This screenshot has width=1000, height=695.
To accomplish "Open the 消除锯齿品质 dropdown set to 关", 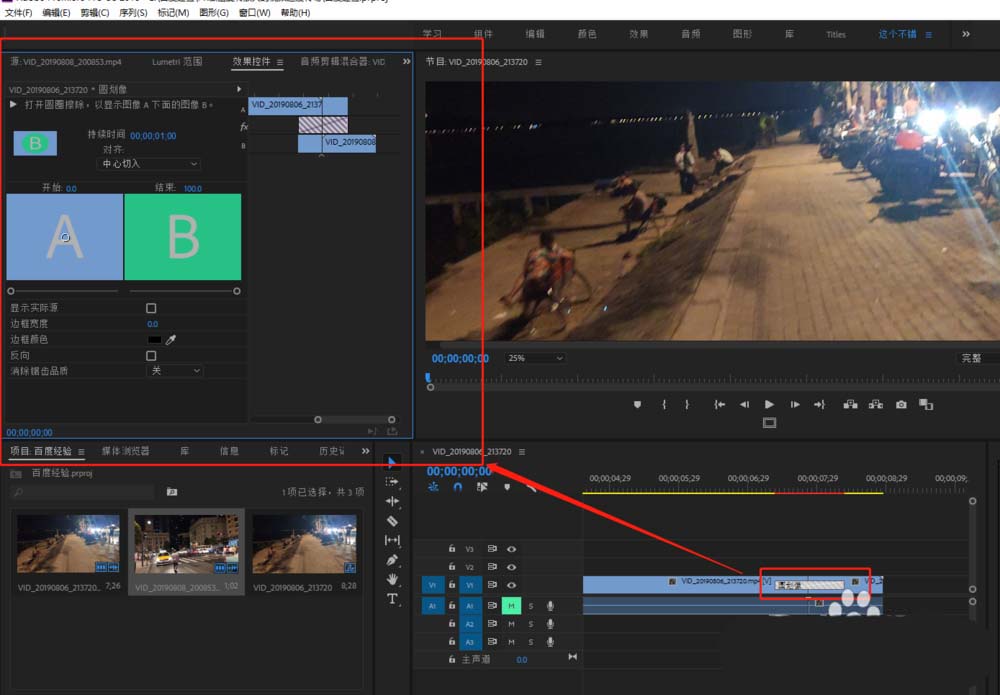I will click(175, 371).
